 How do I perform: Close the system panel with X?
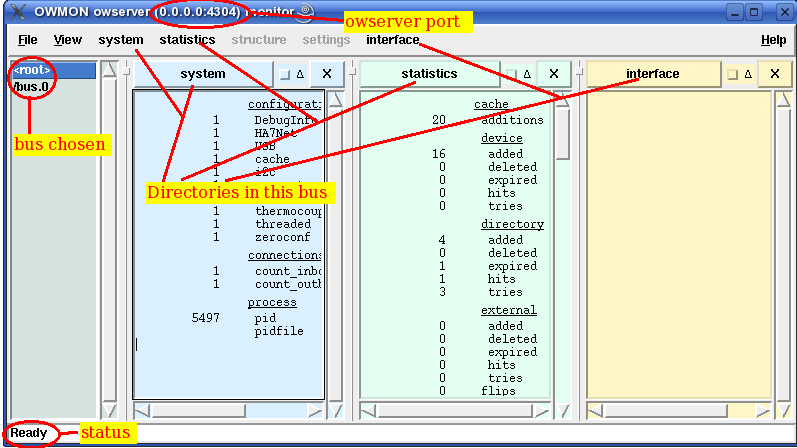pos(327,74)
